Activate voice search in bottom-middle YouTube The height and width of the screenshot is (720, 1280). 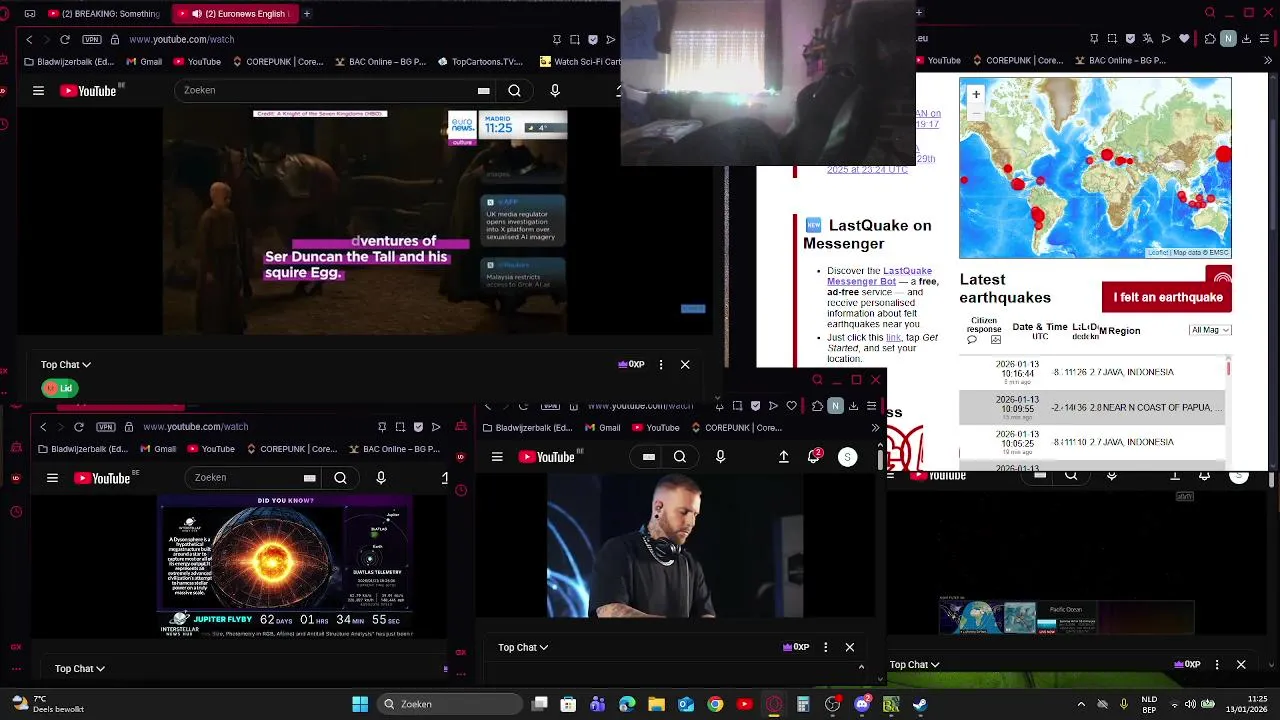coord(720,457)
